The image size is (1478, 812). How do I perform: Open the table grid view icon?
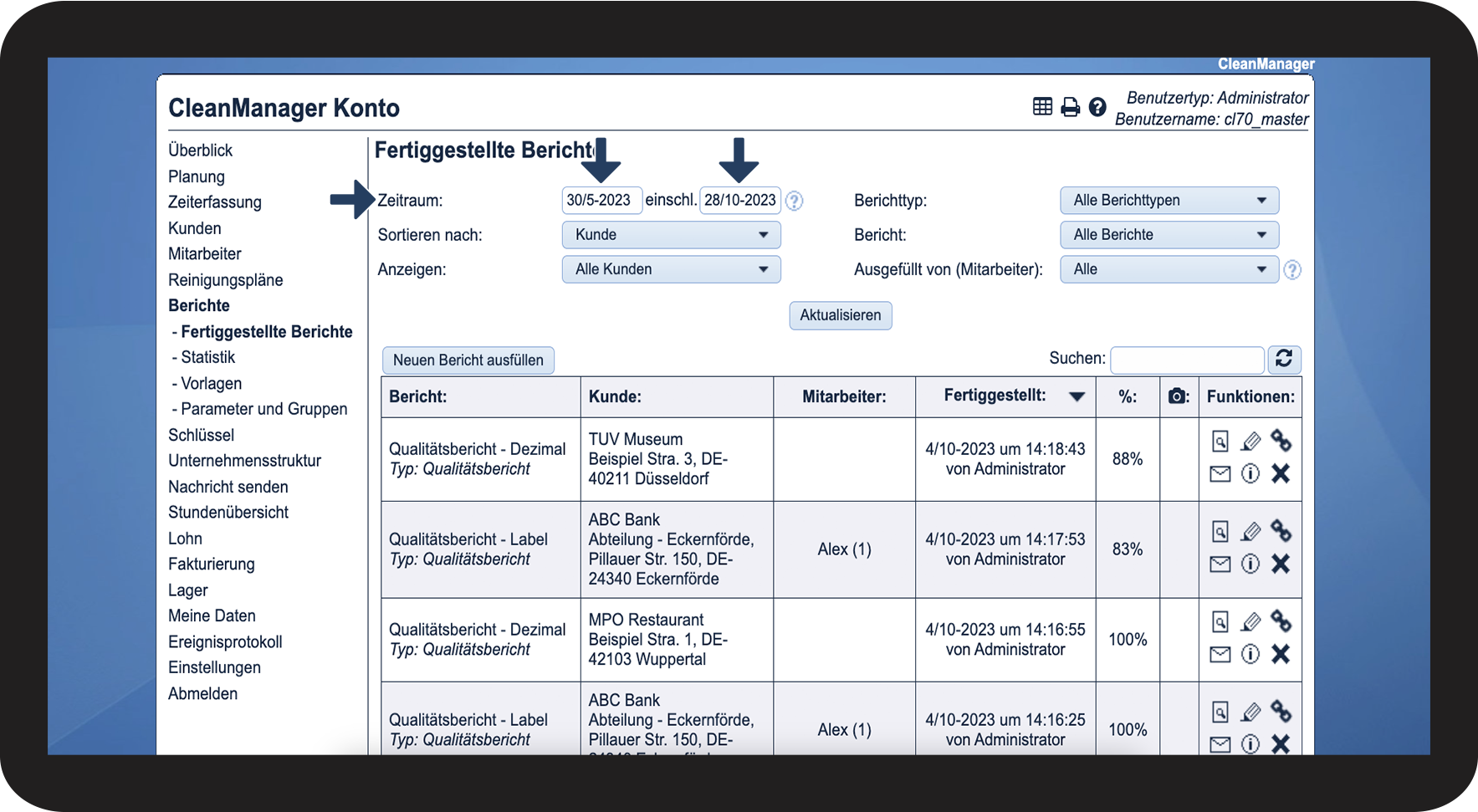(x=1042, y=107)
